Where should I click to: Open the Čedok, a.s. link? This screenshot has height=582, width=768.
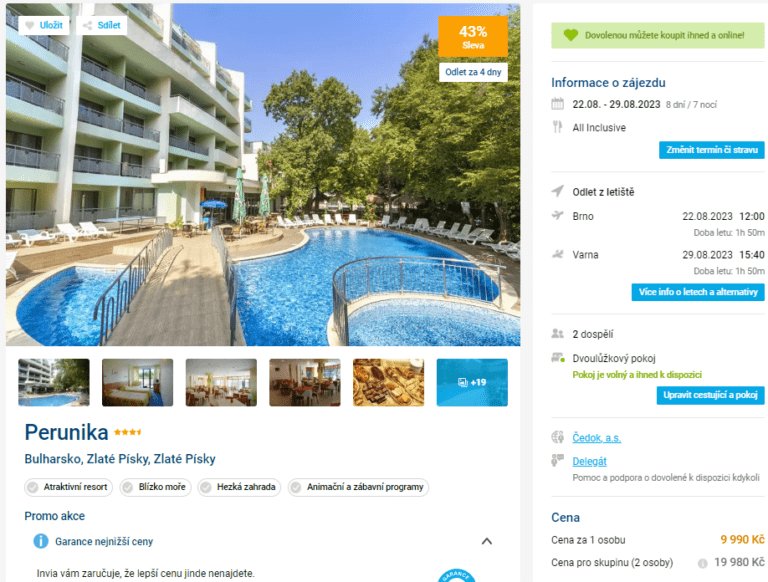597,437
